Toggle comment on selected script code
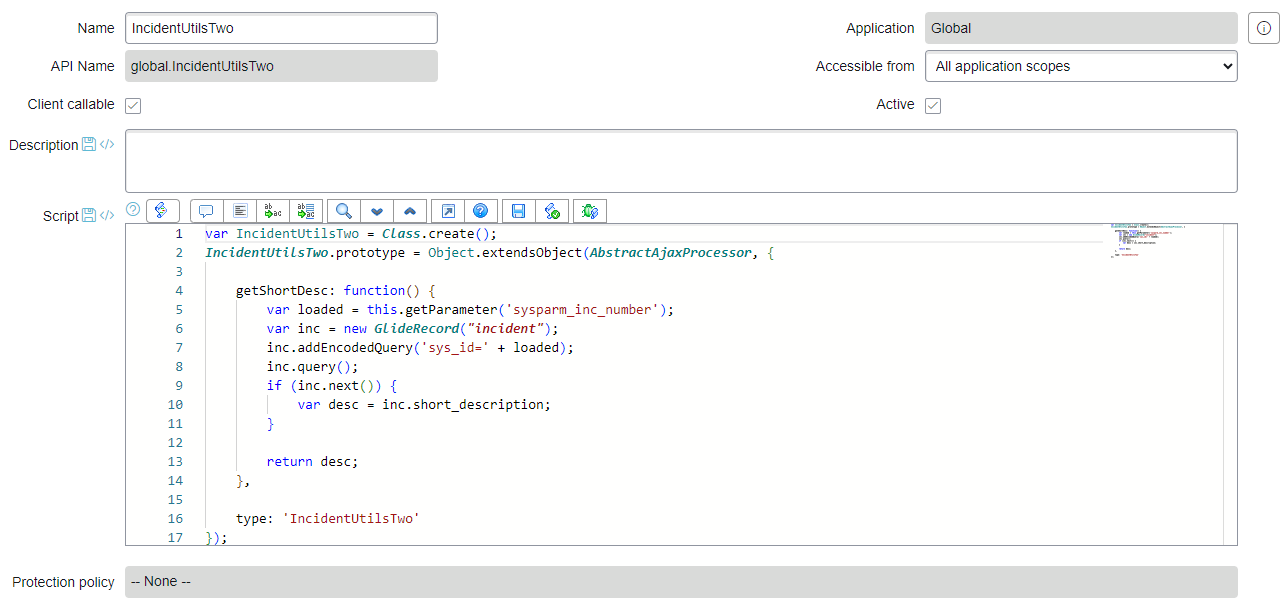The height and width of the screenshot is (609, 1288). coord(206,211)
